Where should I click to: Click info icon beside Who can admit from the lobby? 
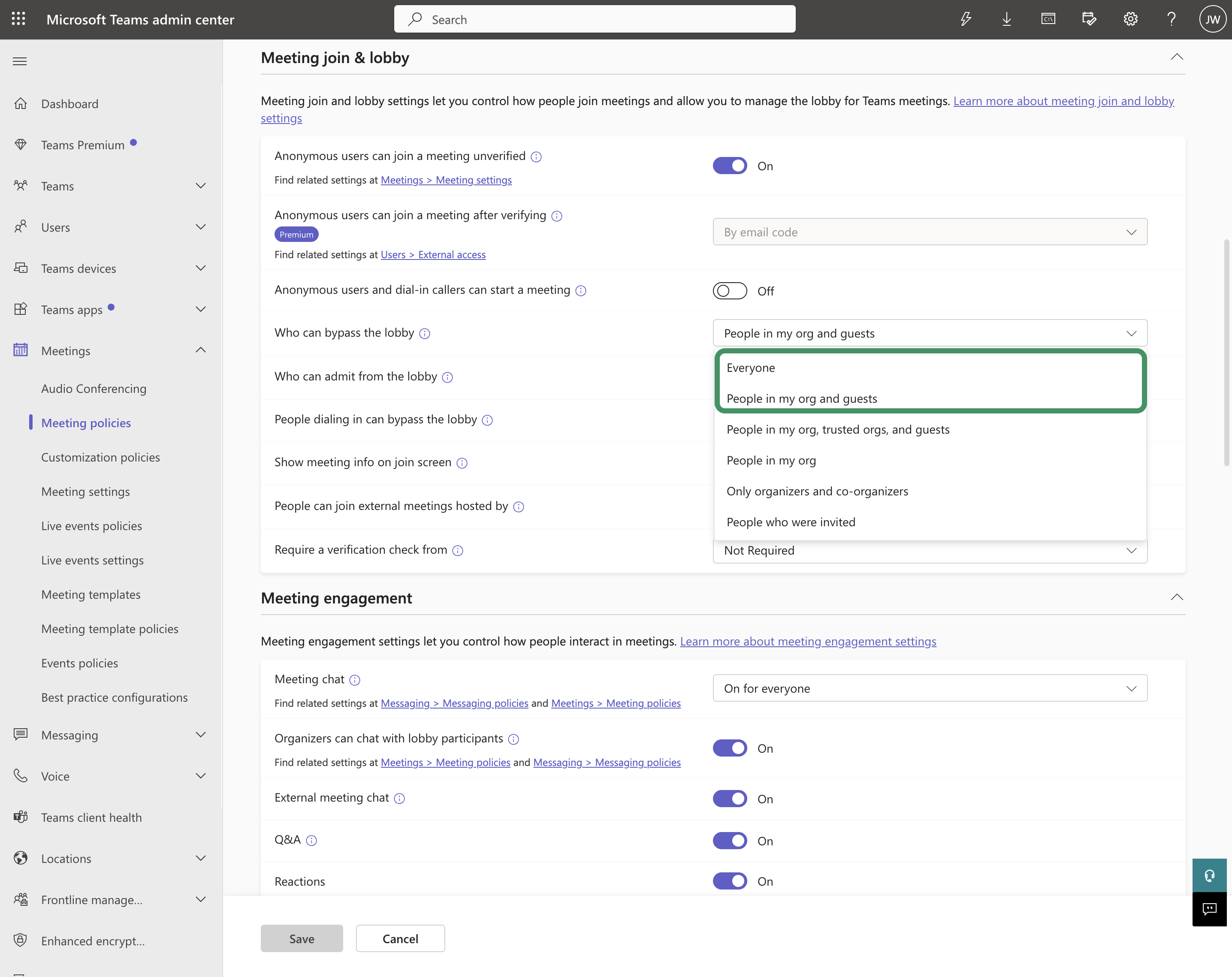pos(447,377)
